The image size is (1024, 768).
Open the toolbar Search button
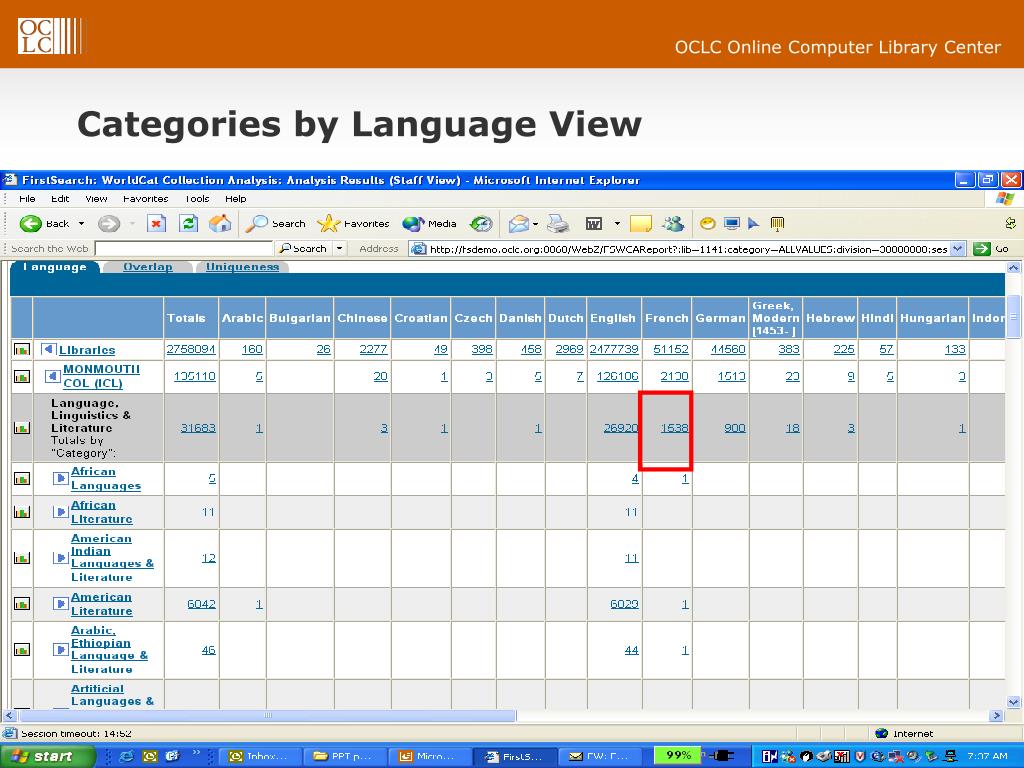point(275,224)
